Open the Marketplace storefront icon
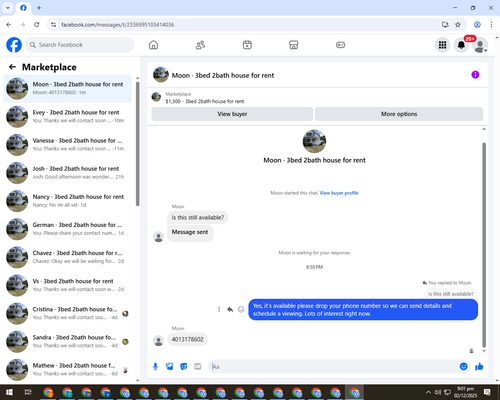The image size is (500, 400). coord(294,45)
